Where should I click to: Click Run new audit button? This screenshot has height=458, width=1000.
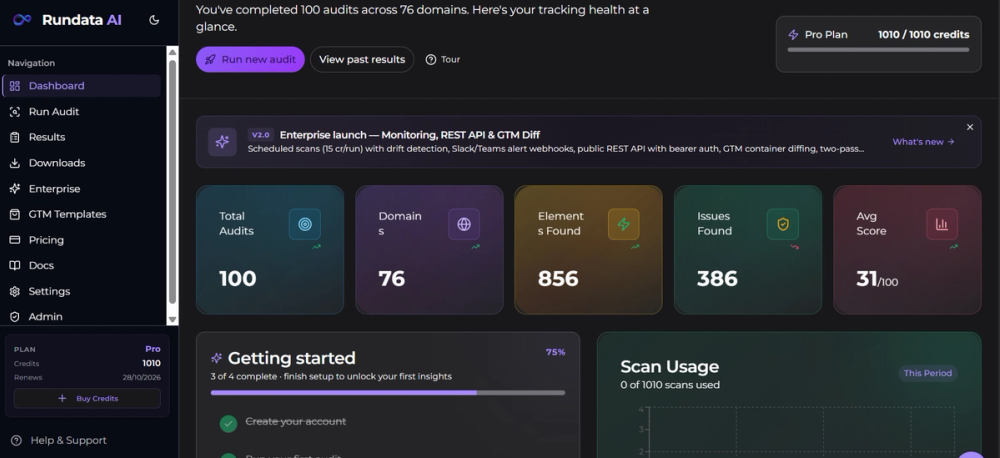250,59
